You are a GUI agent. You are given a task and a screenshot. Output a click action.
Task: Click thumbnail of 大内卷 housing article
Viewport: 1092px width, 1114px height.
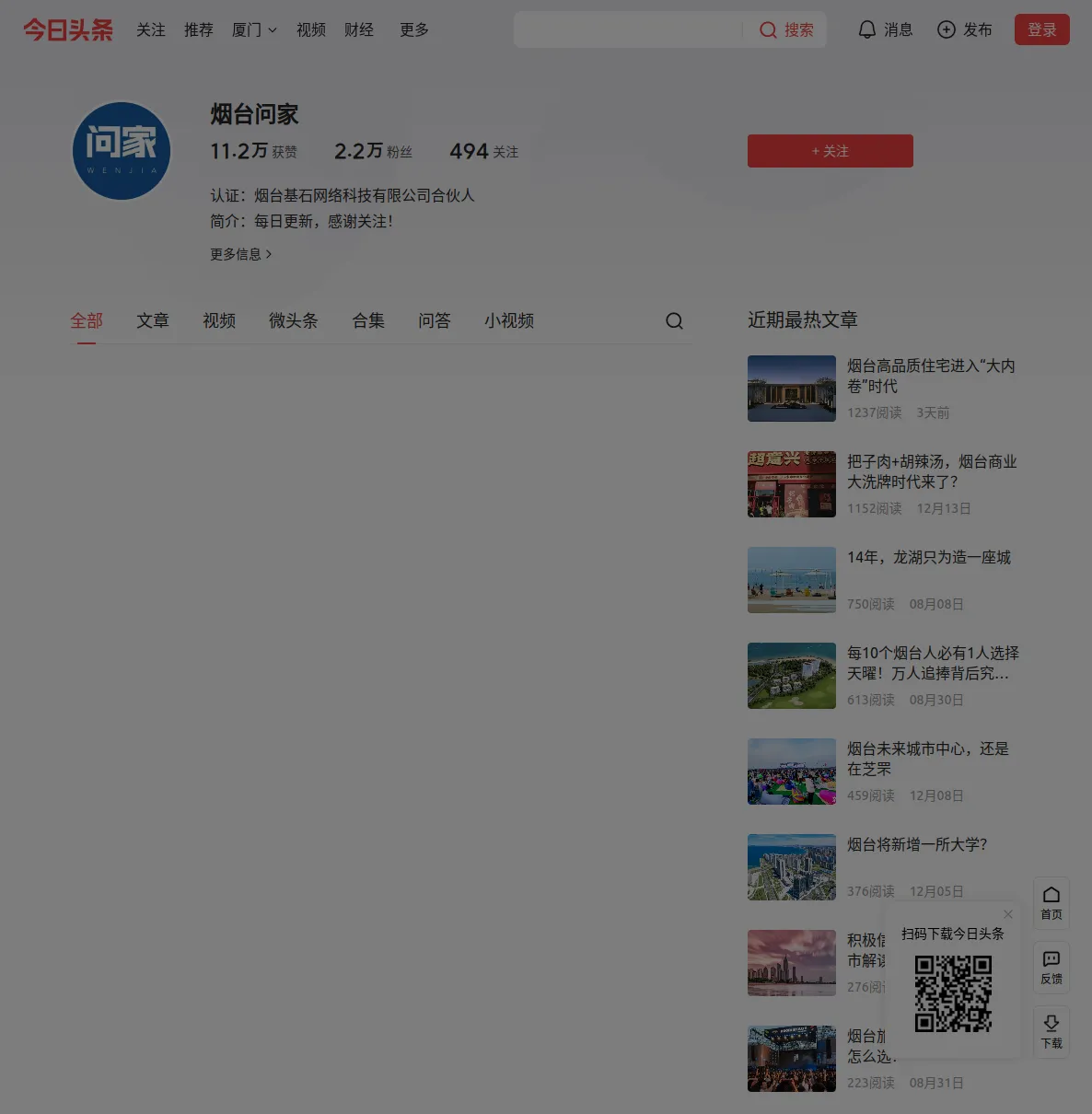click(x=792, y=389)
